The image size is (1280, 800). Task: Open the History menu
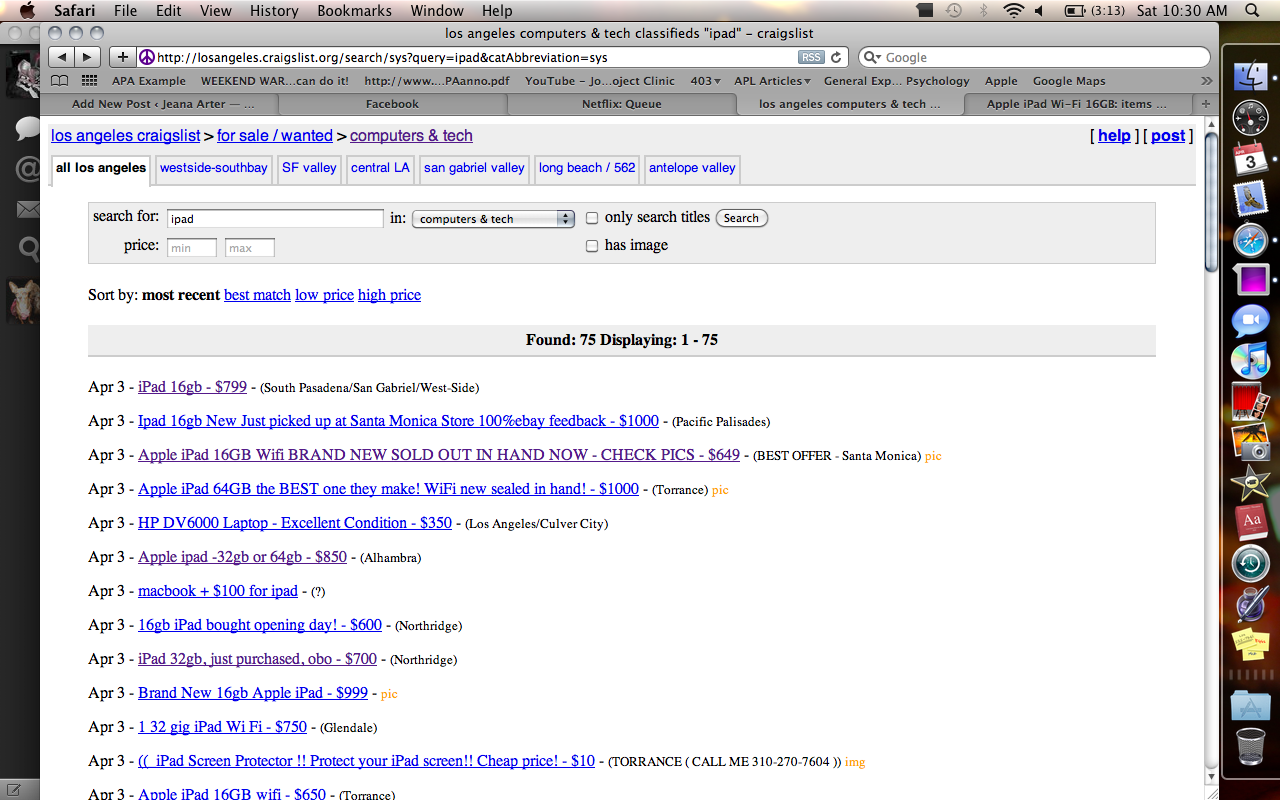click(x=274, y=11)
